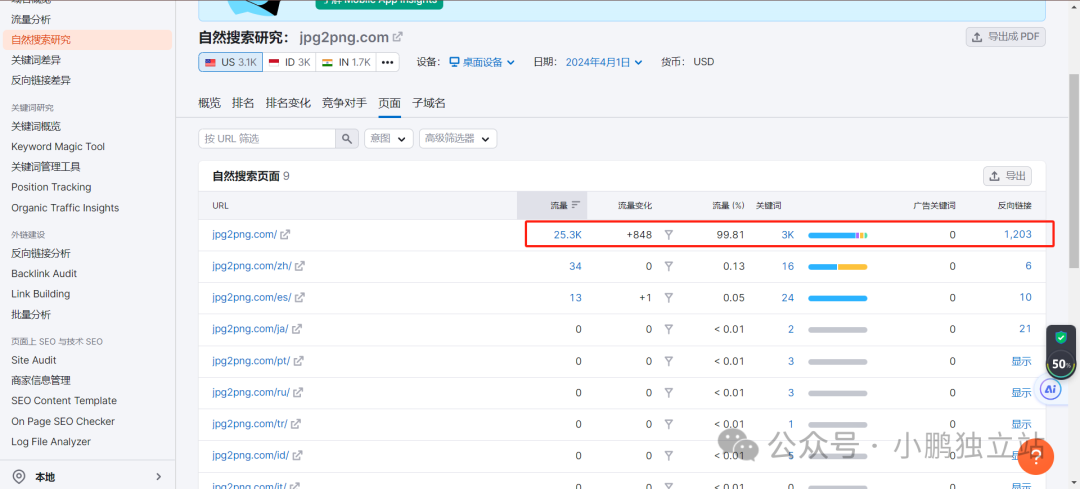
Task: Click filter funnel icon in jpg2png.com/zh/ row
Action: pyautogui.click(x=668, y=266)
